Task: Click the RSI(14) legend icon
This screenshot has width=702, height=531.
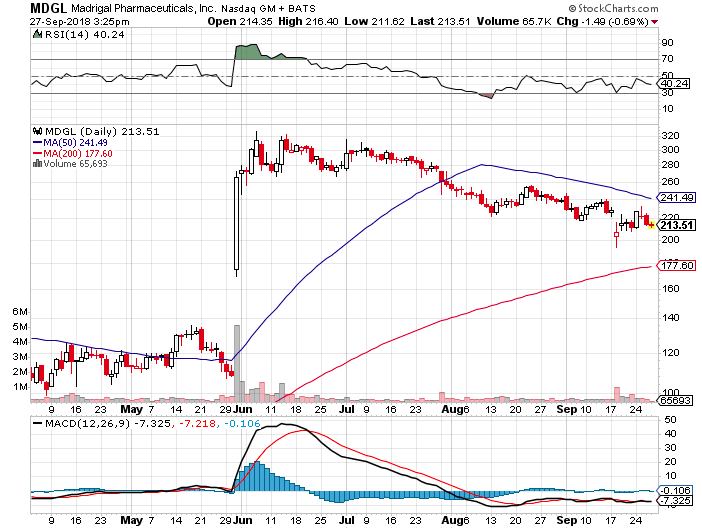Action: [38, 34]
